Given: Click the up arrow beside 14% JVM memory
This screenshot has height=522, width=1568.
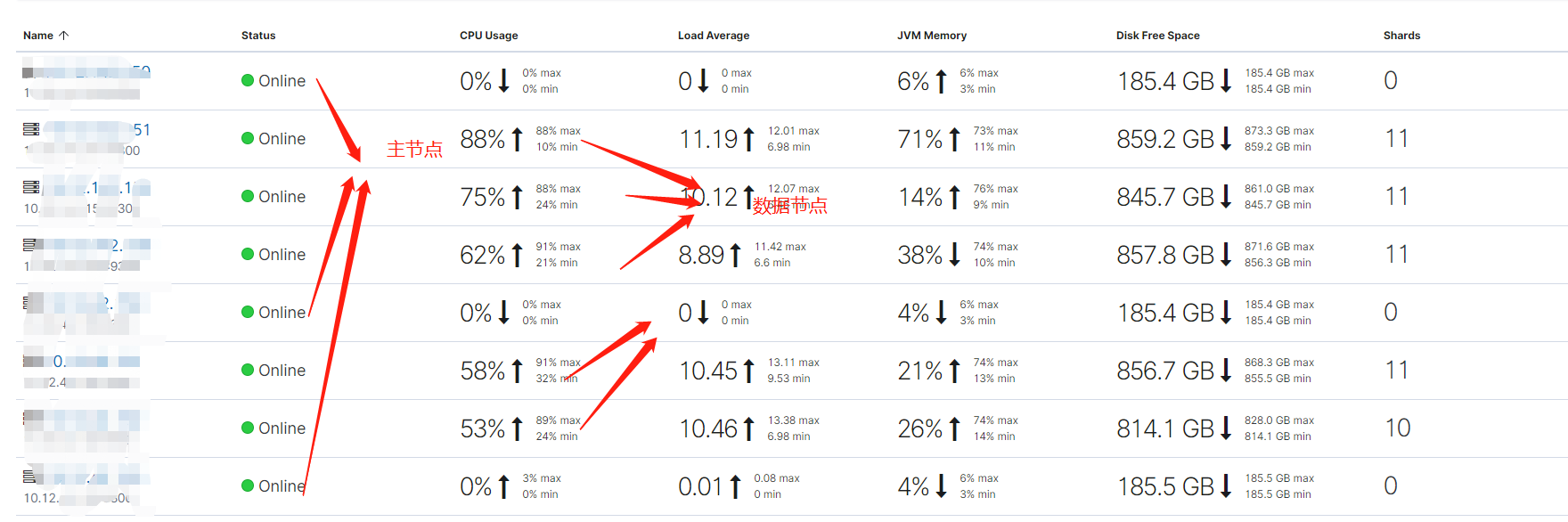Looking at the screenshot, I should click(x=954, y=197).
